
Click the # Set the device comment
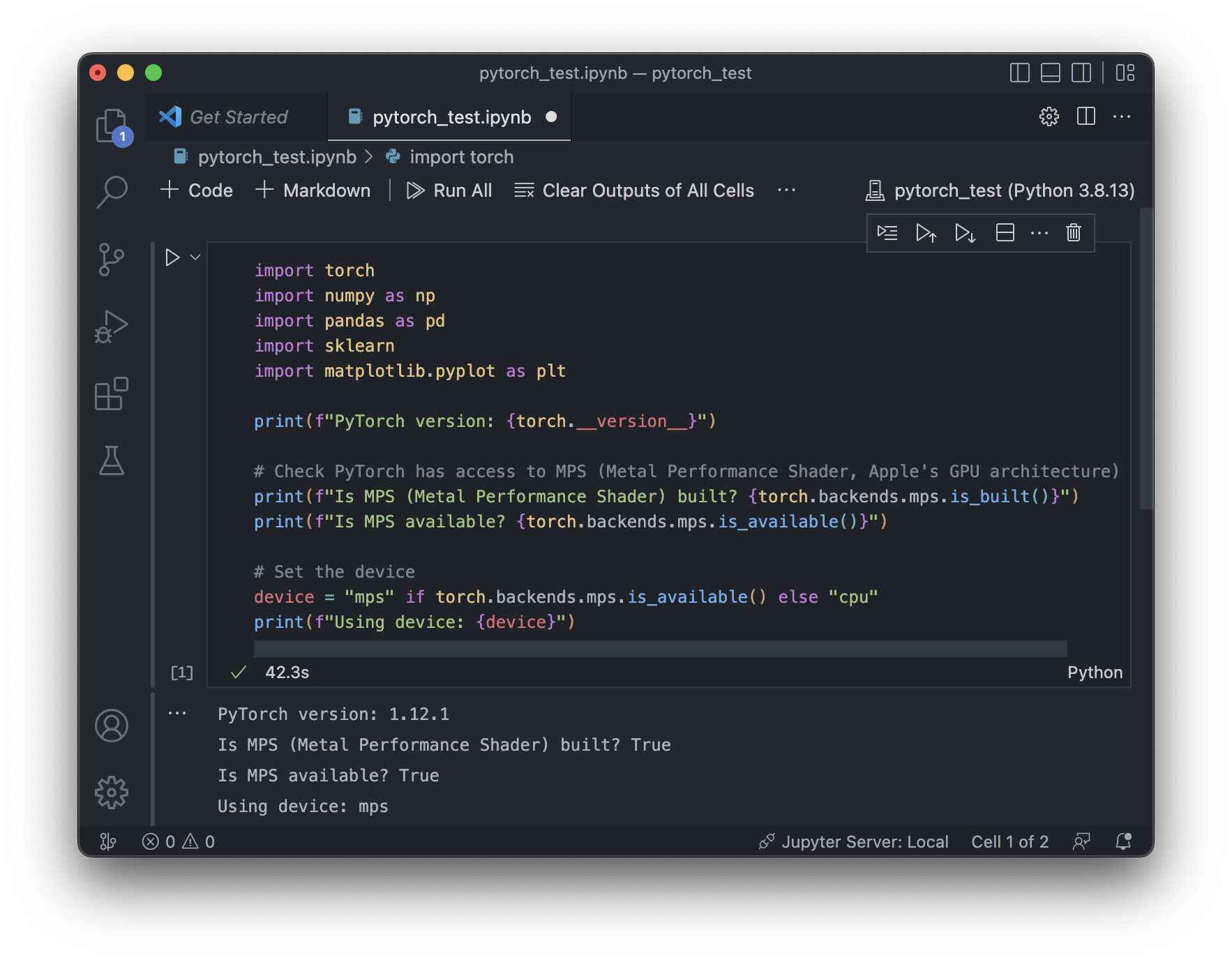(334, 571)
